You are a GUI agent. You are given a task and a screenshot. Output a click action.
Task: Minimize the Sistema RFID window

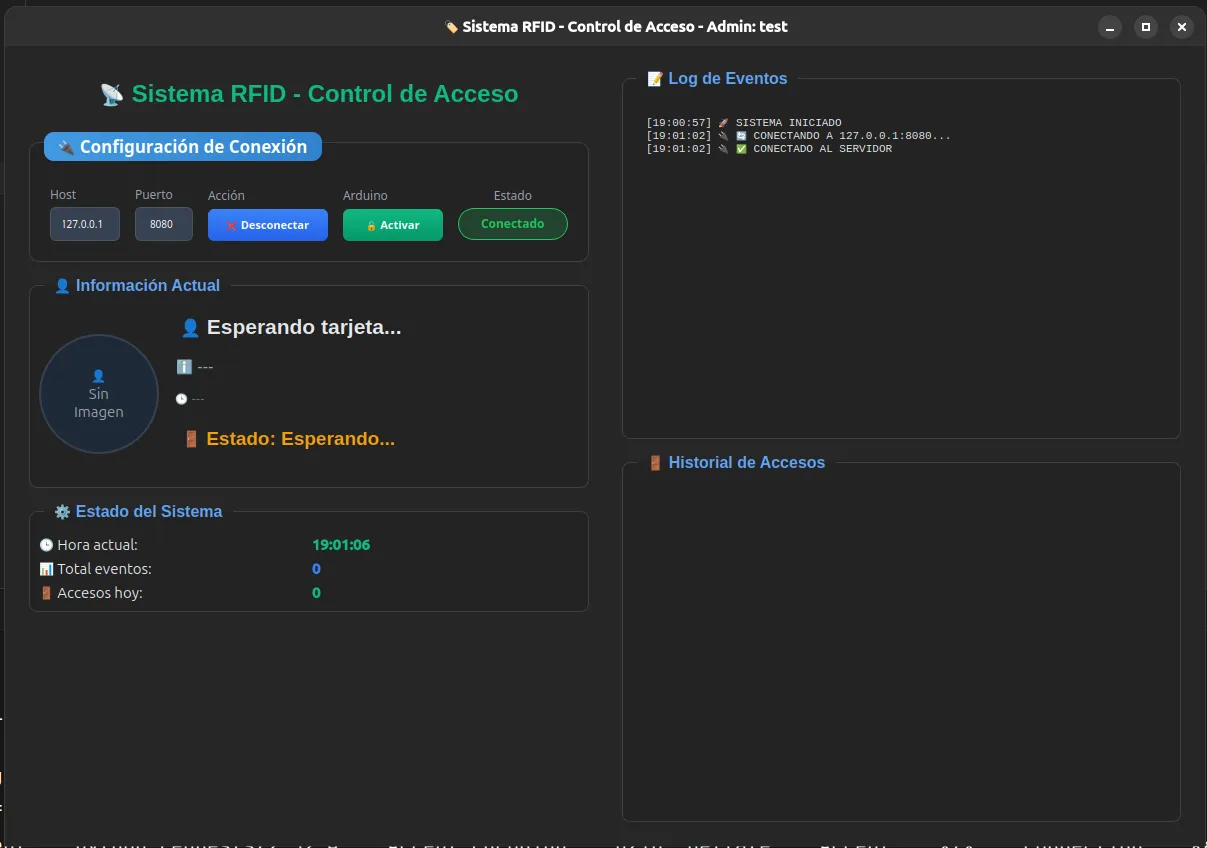1110,27
